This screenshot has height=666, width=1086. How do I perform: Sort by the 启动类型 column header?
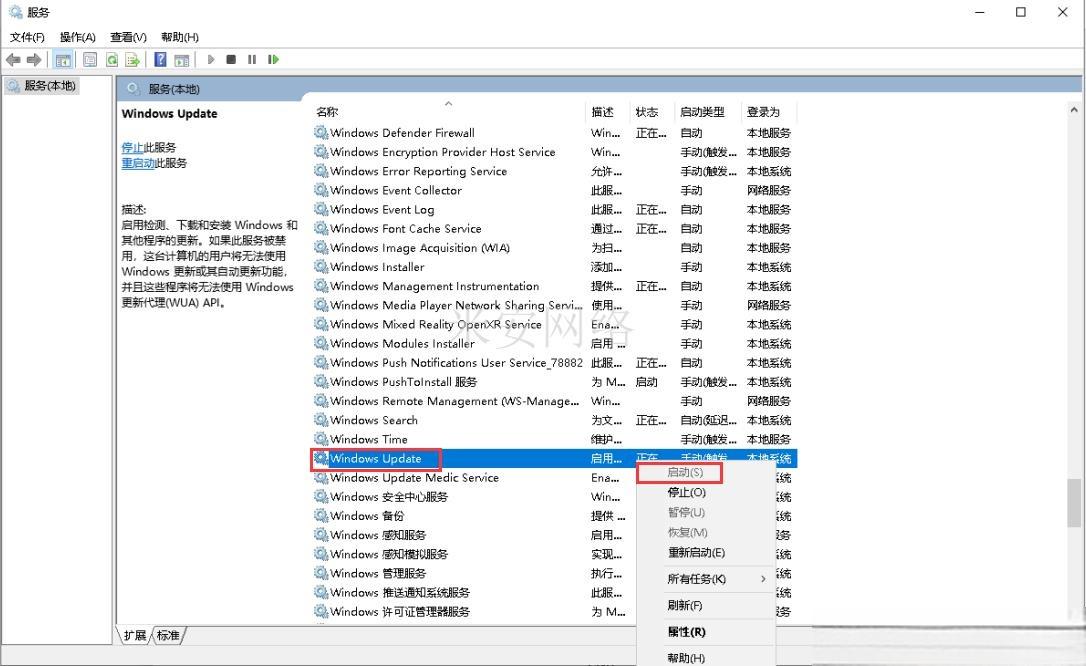(707, 111)
